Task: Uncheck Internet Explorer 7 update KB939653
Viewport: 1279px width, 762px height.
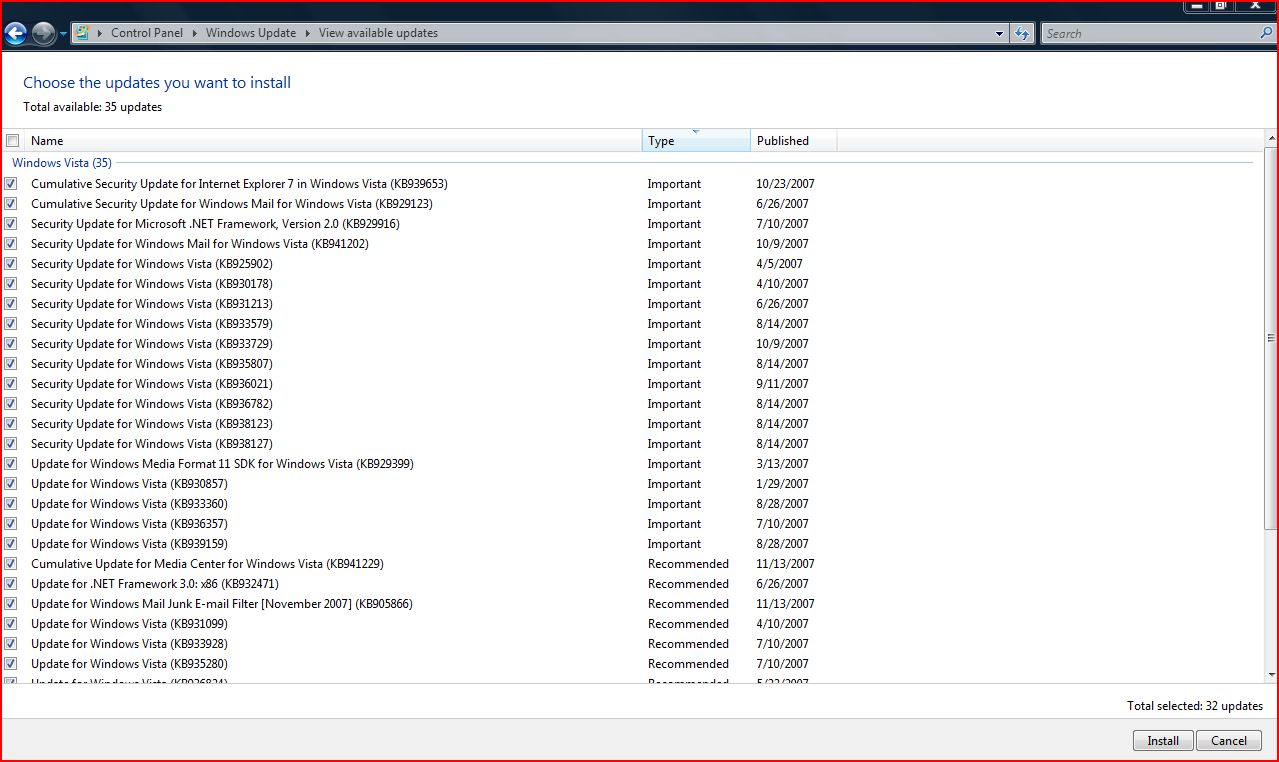Action: 11,184
